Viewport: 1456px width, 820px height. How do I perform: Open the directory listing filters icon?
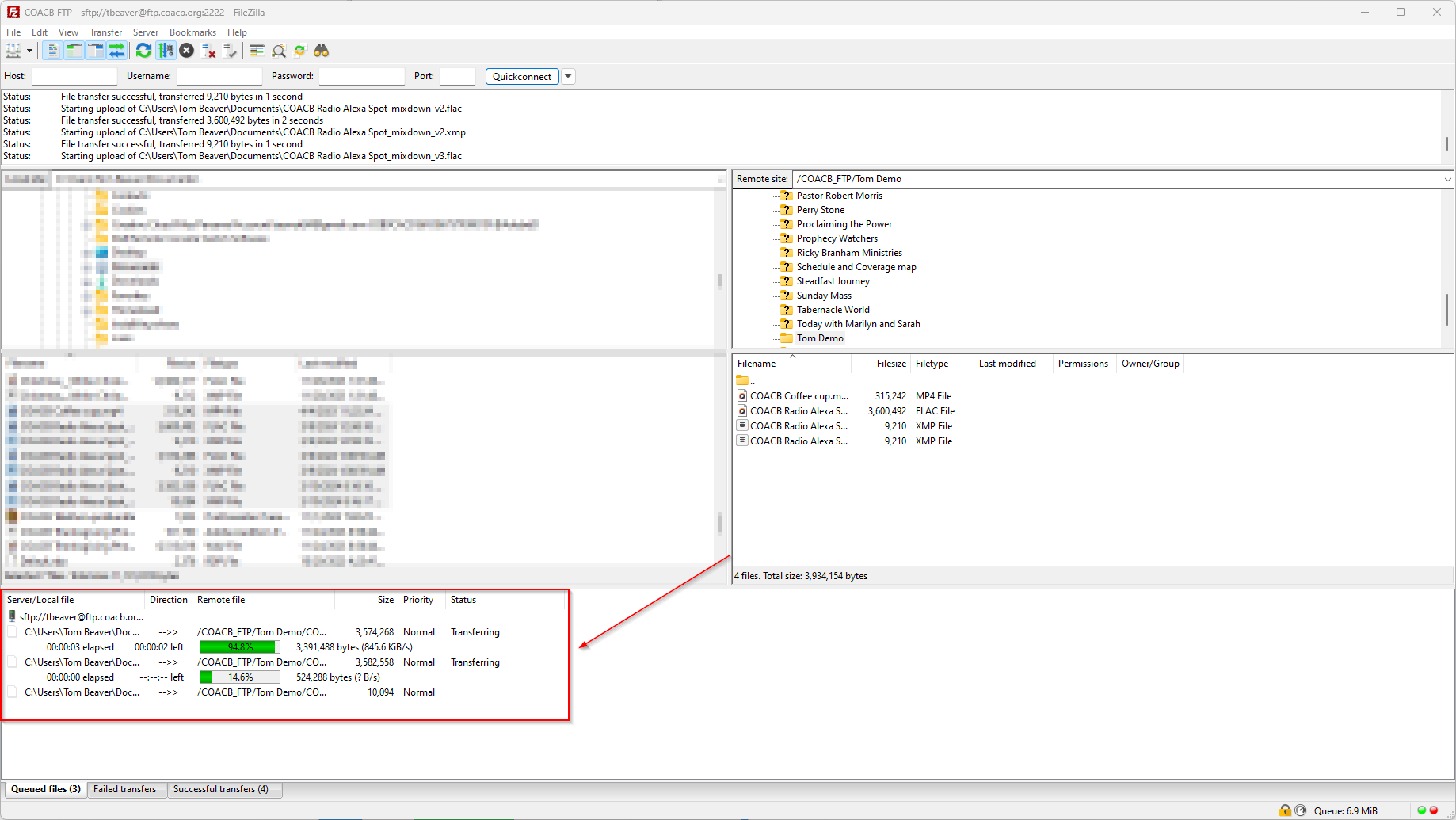(257, 51)
